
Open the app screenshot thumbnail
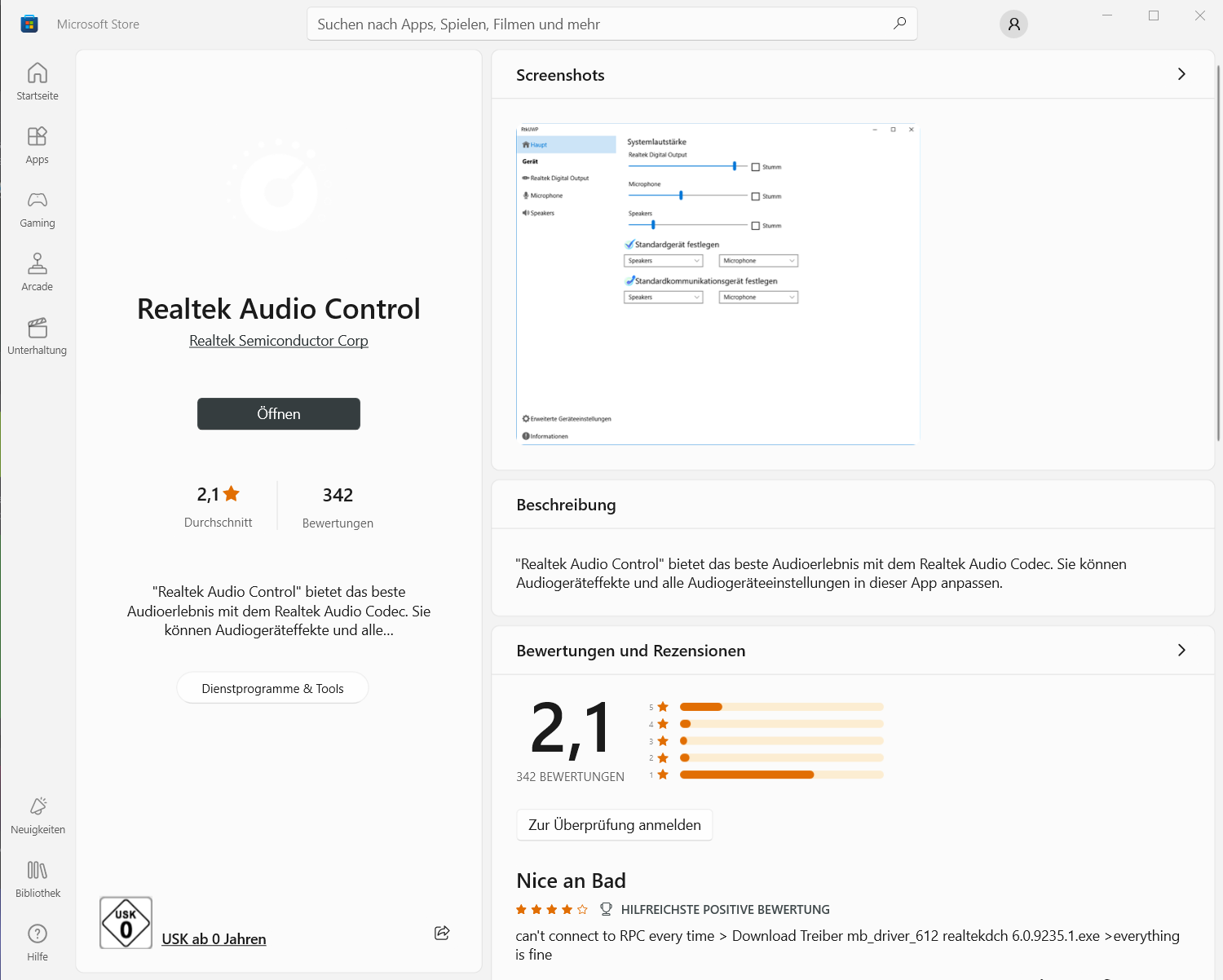[718, 284]
